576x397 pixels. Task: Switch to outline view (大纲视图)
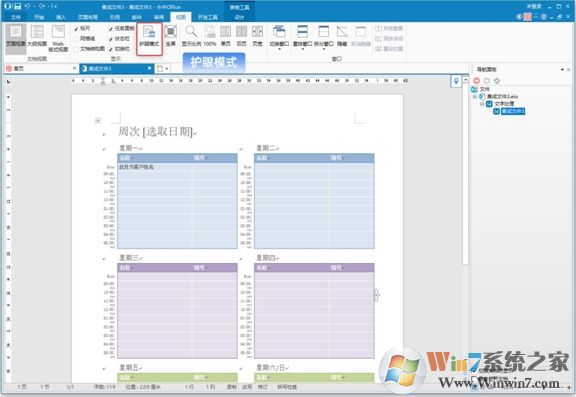(x=37, y=36)
